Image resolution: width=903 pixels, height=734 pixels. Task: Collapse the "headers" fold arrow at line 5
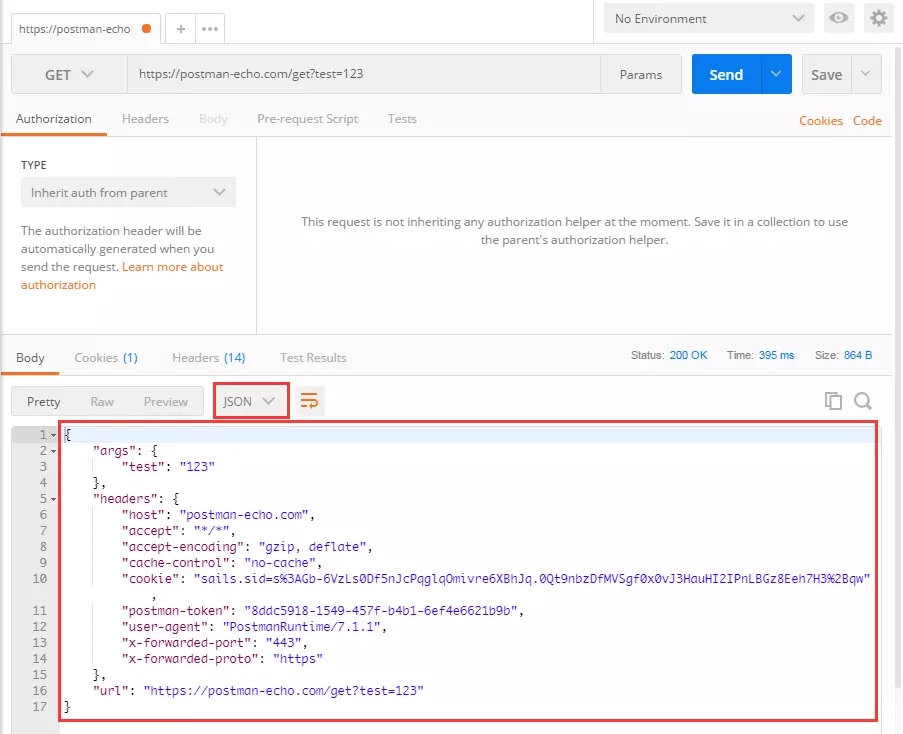click(x=53, y=499)
